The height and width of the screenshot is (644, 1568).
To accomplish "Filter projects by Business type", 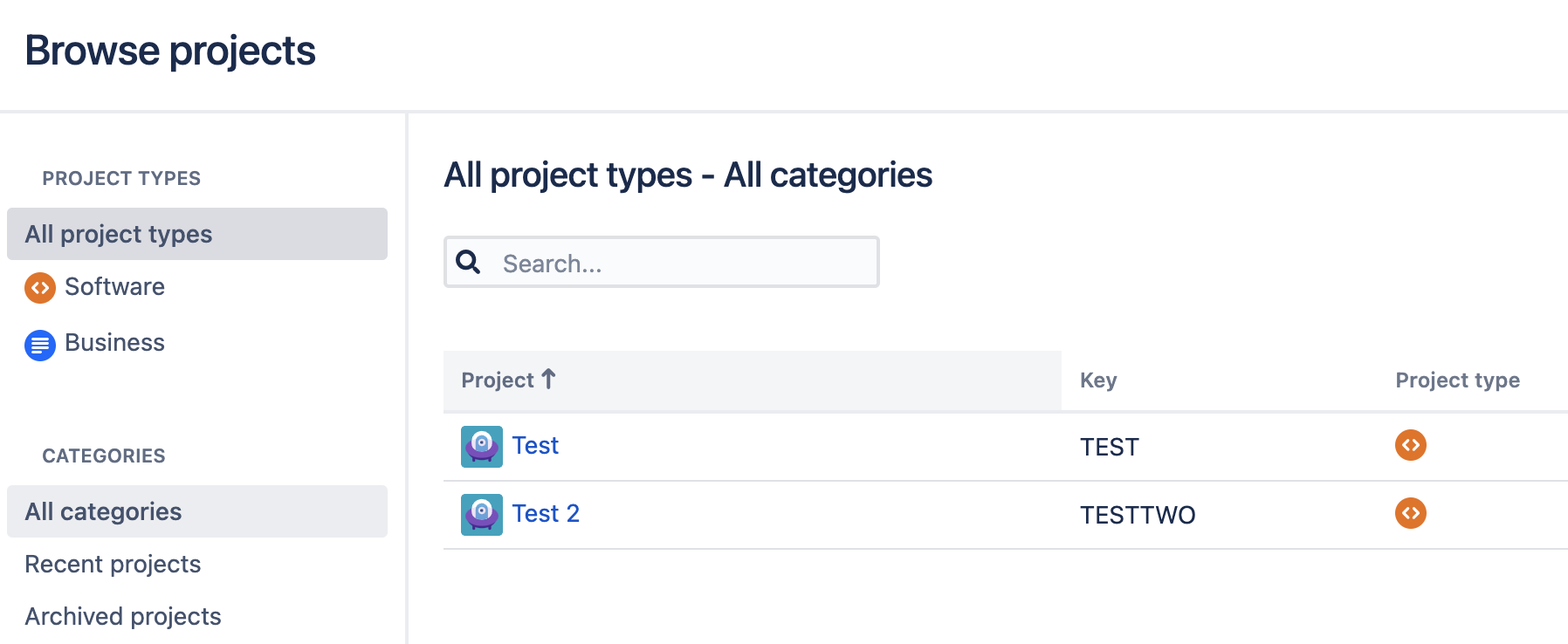I will (114, 342).
